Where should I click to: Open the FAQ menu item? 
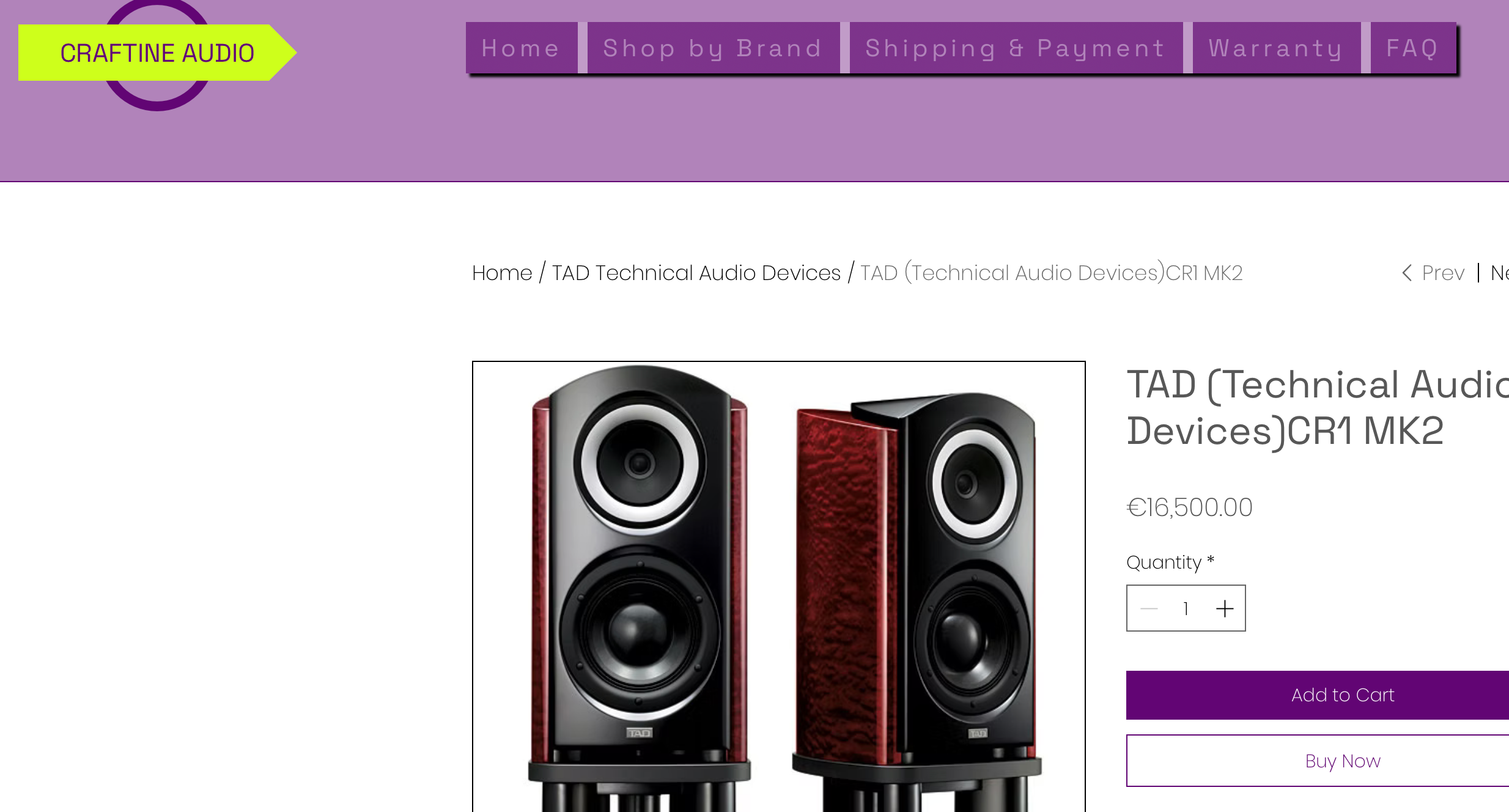point(1413,48)
